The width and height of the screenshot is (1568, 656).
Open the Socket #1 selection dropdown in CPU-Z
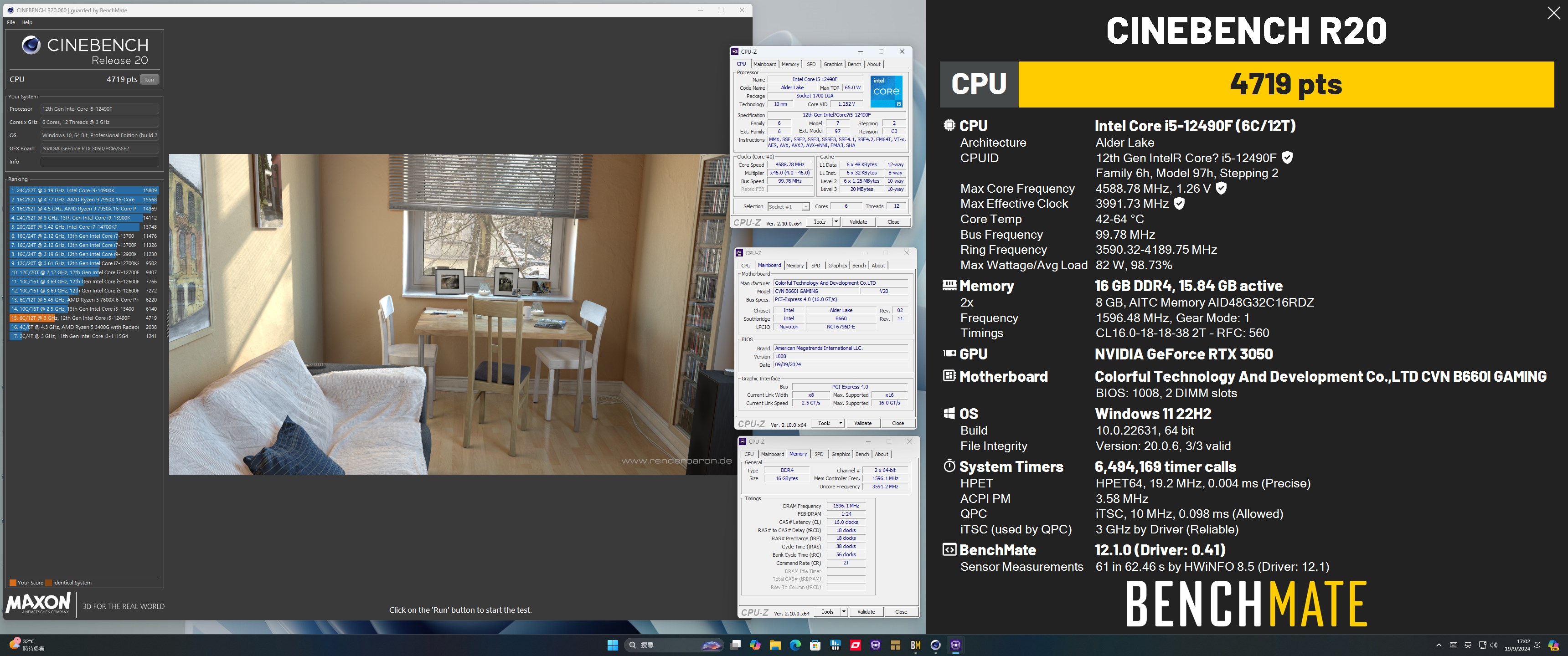(788, 206)
